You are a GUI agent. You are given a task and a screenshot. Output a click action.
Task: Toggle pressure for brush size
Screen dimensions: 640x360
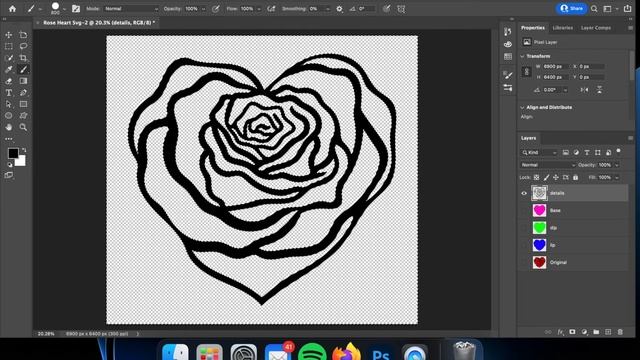click(386, 9)
